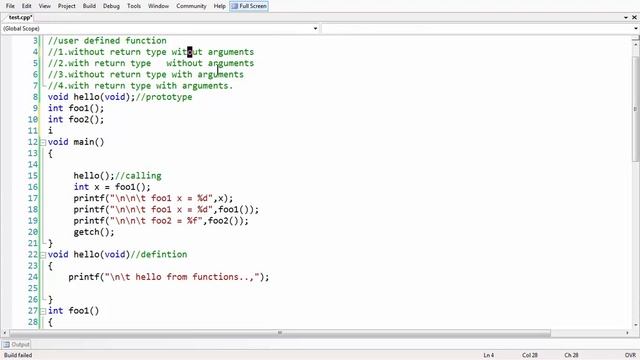Open the Debug menu
The width and height of the screenshot is (640, 360).
[111, 6]
